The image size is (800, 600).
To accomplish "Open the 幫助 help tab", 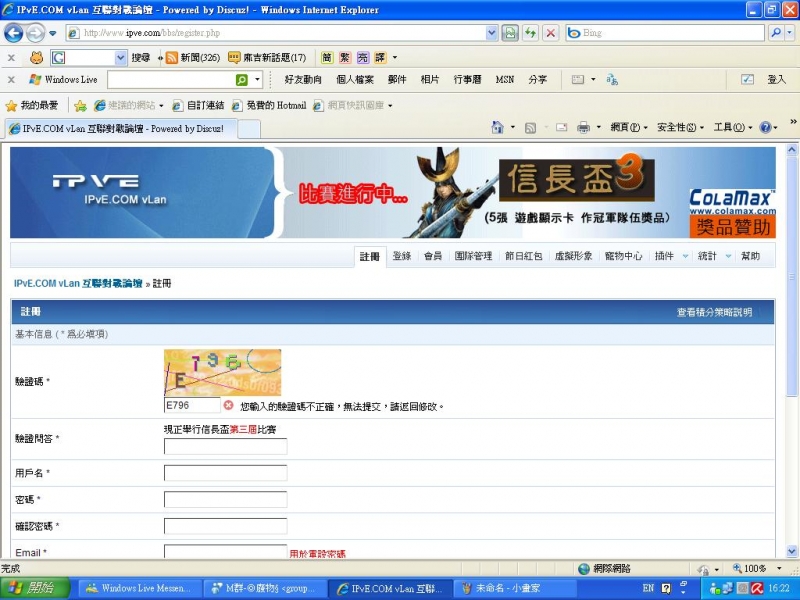I will click(x=752, y=255).
